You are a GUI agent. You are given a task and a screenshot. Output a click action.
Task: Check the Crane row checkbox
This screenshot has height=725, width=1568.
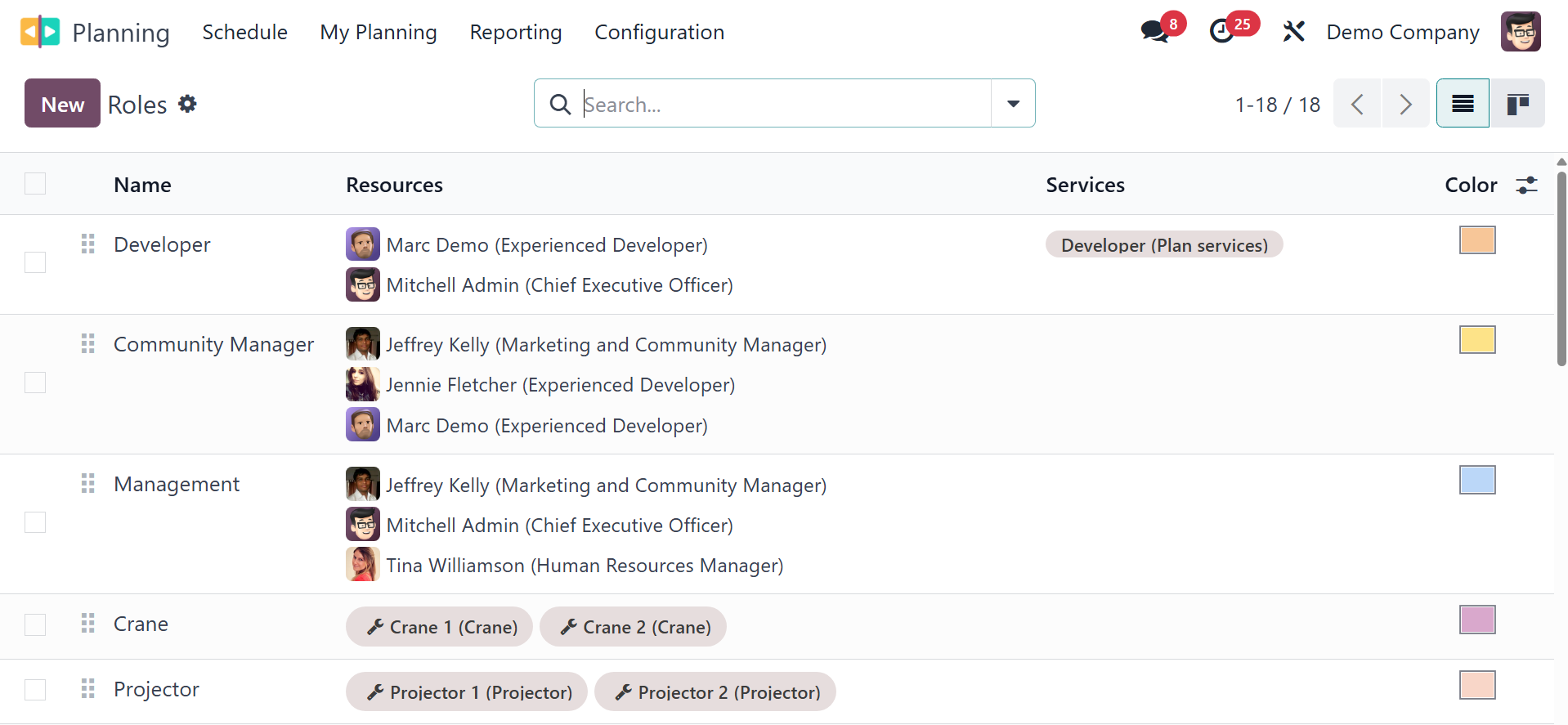click(x=35, y=624)
